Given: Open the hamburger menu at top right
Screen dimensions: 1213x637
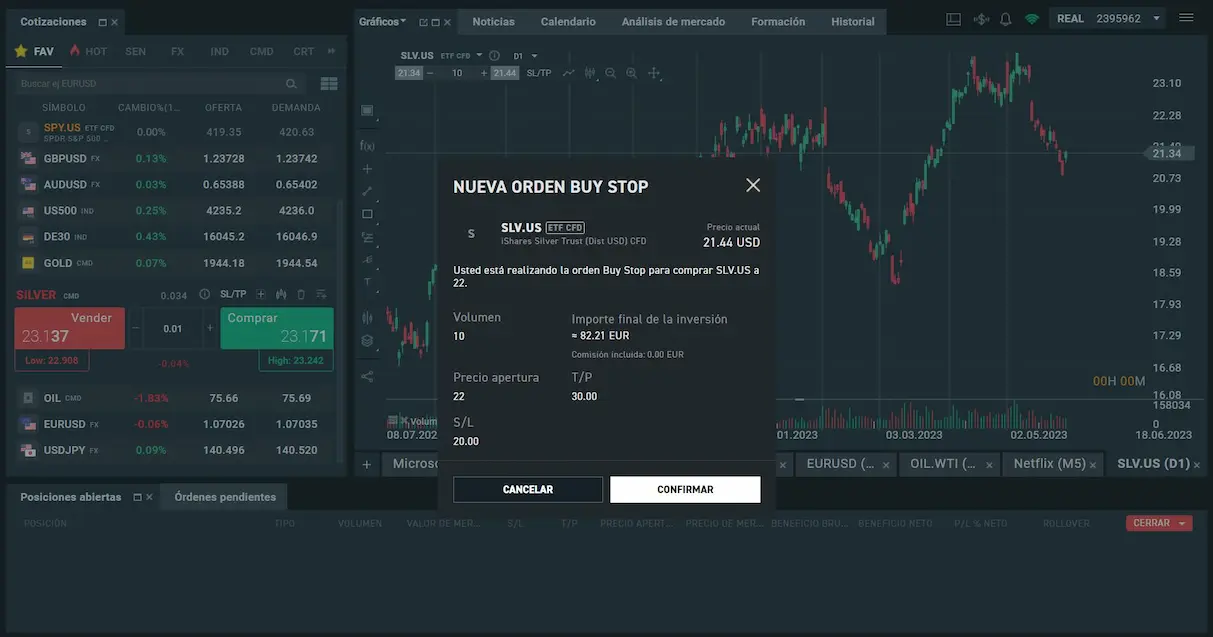Looking at the screenshot, I should 1186,16.
